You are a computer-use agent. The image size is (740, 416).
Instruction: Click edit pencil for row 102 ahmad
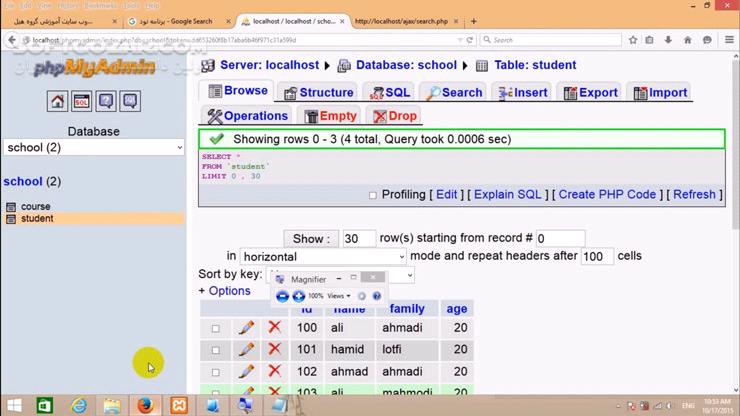click(246, 371)
